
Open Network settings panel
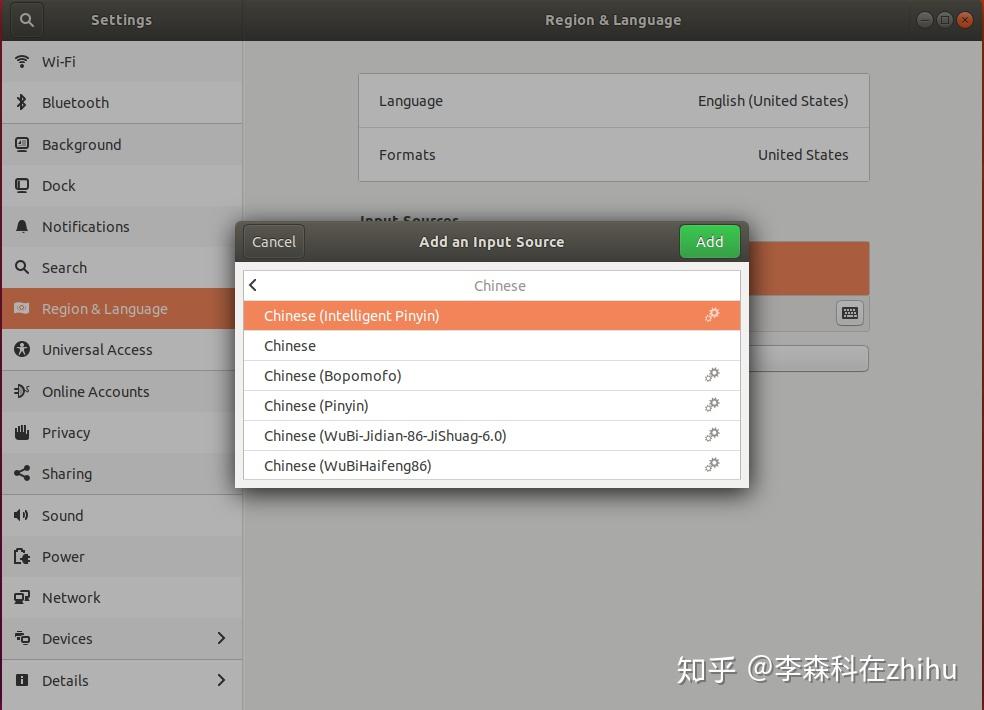click(x=122, y=597)
